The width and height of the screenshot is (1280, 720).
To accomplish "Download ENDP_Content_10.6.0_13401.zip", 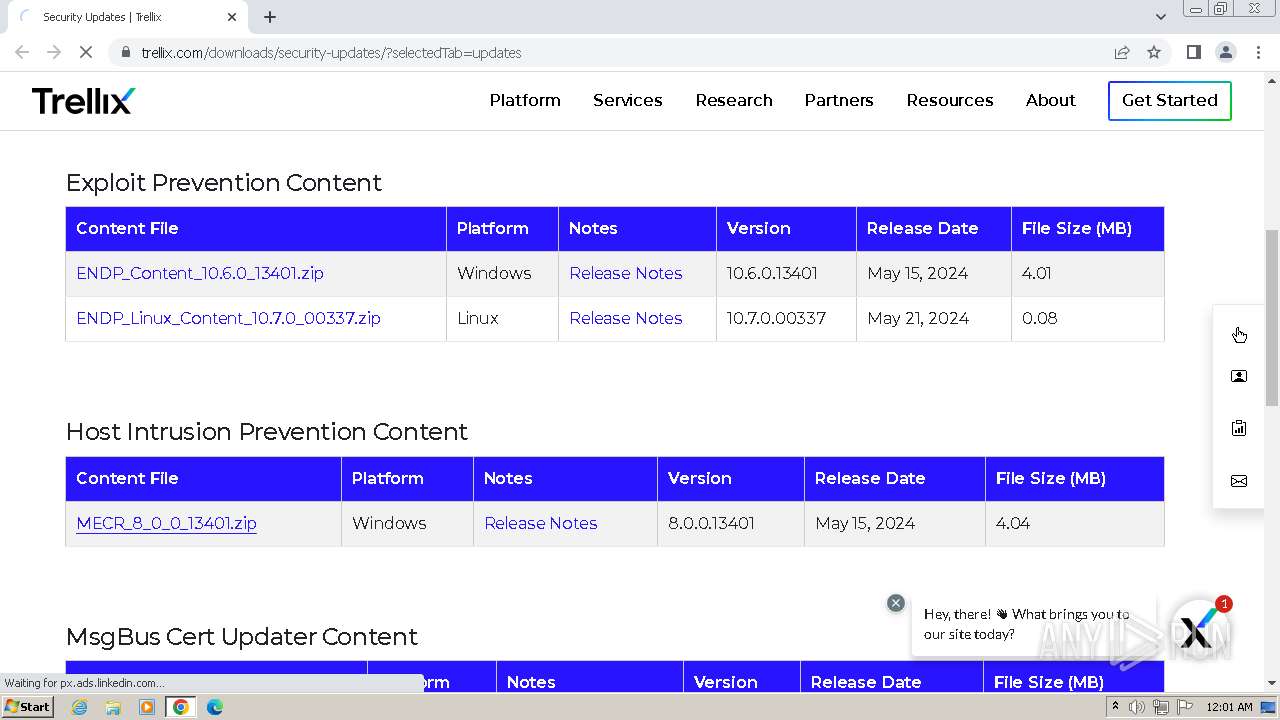I will 200,273.
